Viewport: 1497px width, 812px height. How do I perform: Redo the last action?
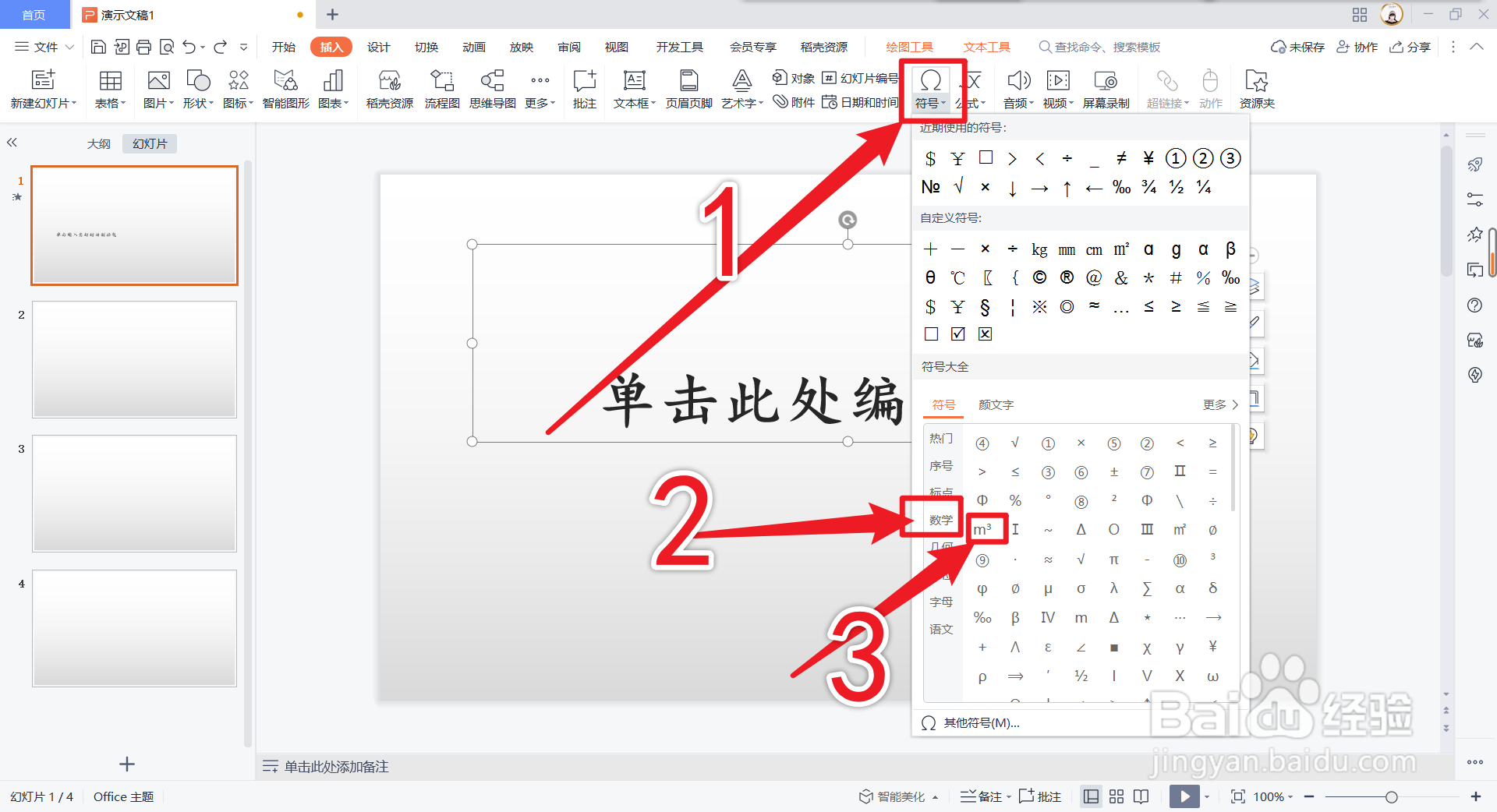pos(221,48)
